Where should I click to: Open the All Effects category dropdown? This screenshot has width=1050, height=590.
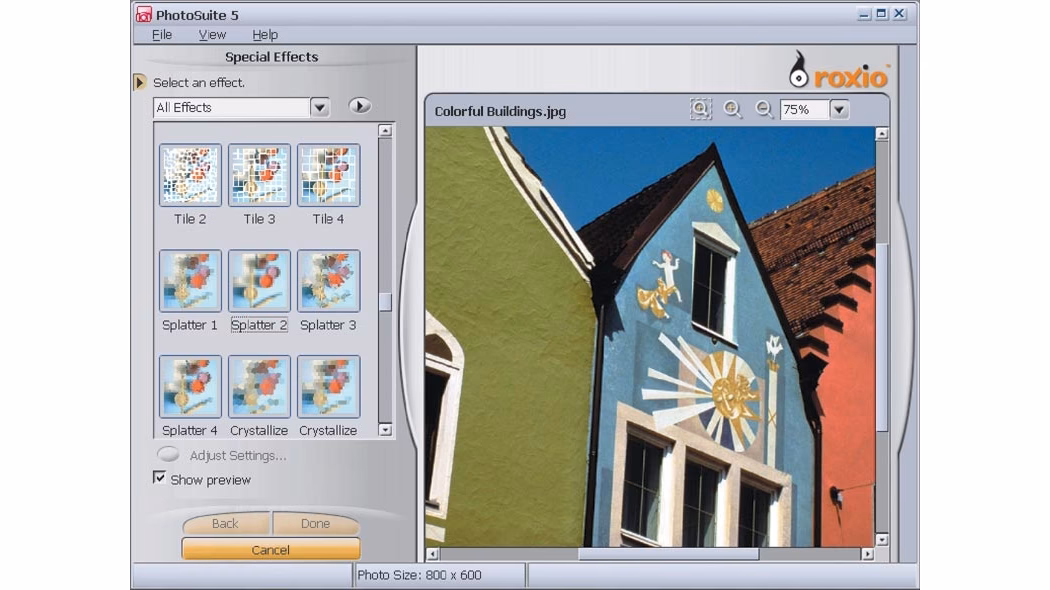click(319, 108)
